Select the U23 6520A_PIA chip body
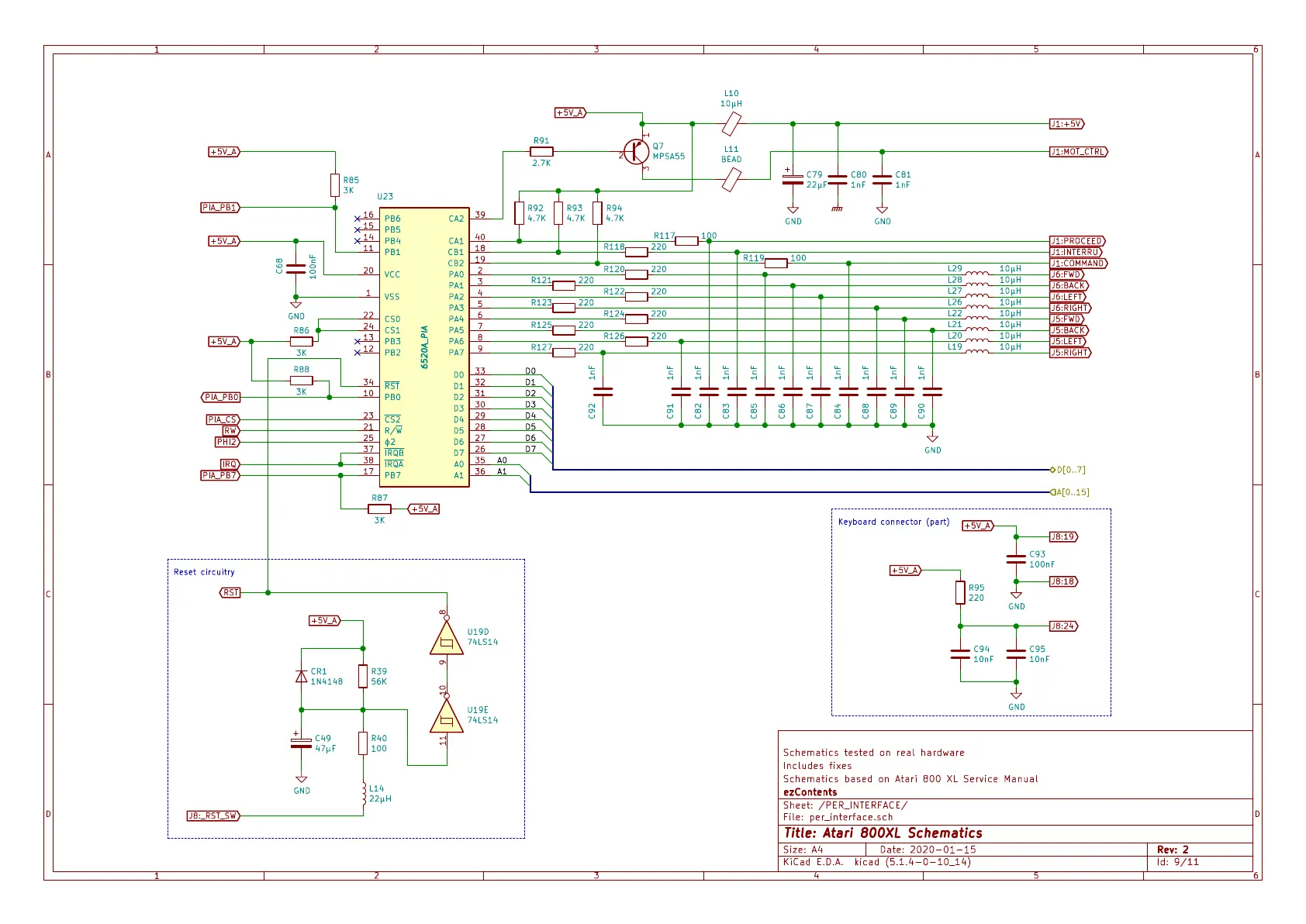Viewport: 1306px width, 924px height. point(424,346)
